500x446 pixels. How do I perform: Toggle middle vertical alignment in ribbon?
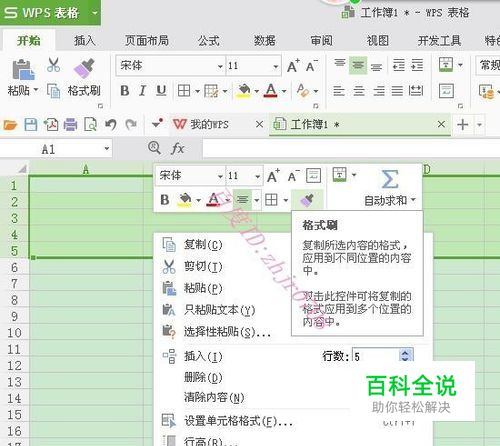click(358, 65)
